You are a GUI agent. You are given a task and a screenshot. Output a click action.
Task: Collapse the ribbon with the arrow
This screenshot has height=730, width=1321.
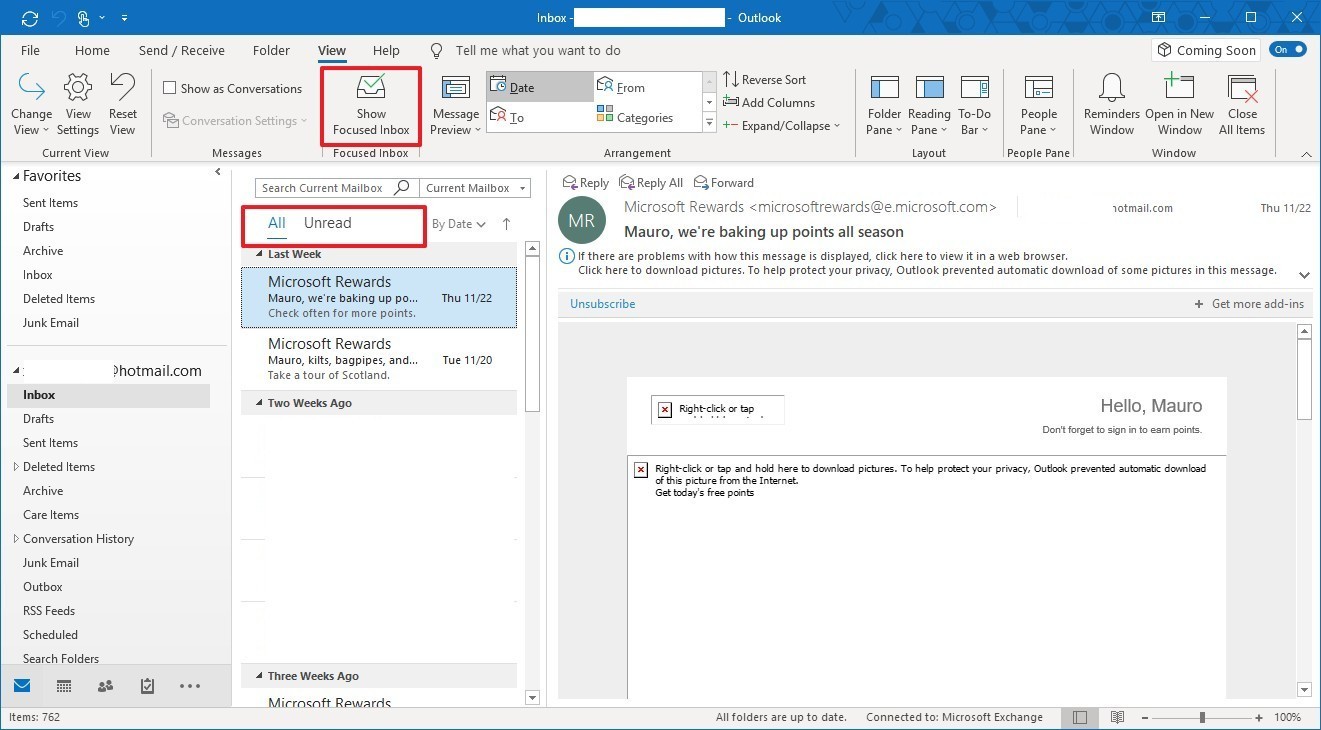(x=1306, y=154)
